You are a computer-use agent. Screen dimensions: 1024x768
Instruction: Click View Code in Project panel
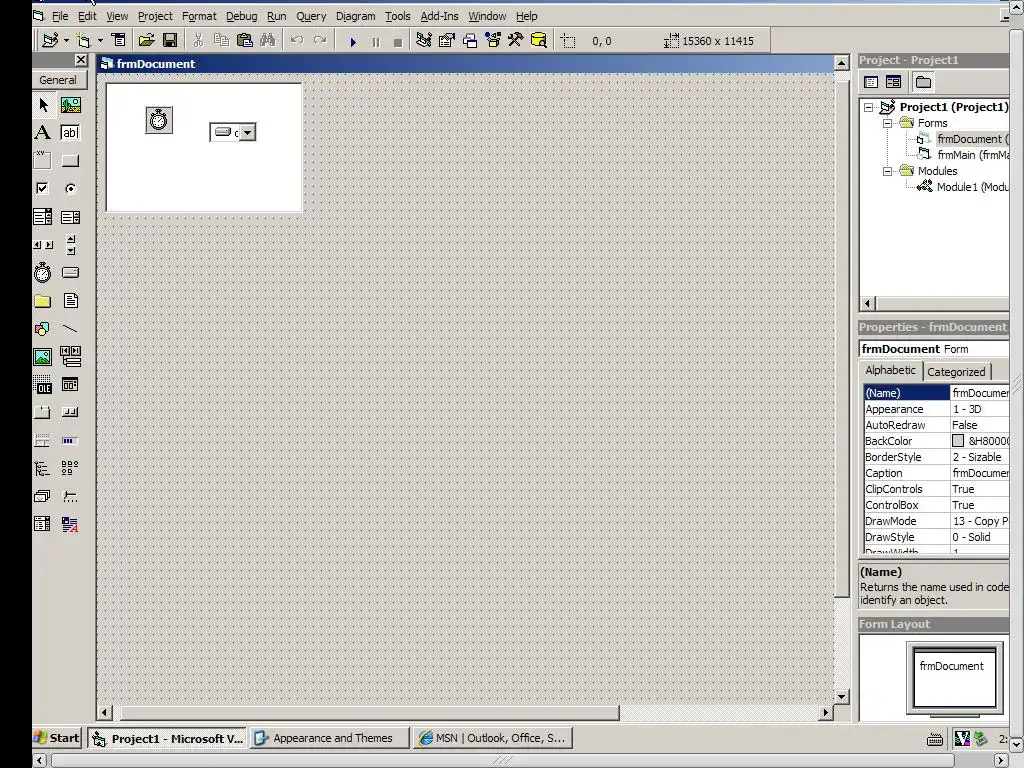tap(871, 82)
